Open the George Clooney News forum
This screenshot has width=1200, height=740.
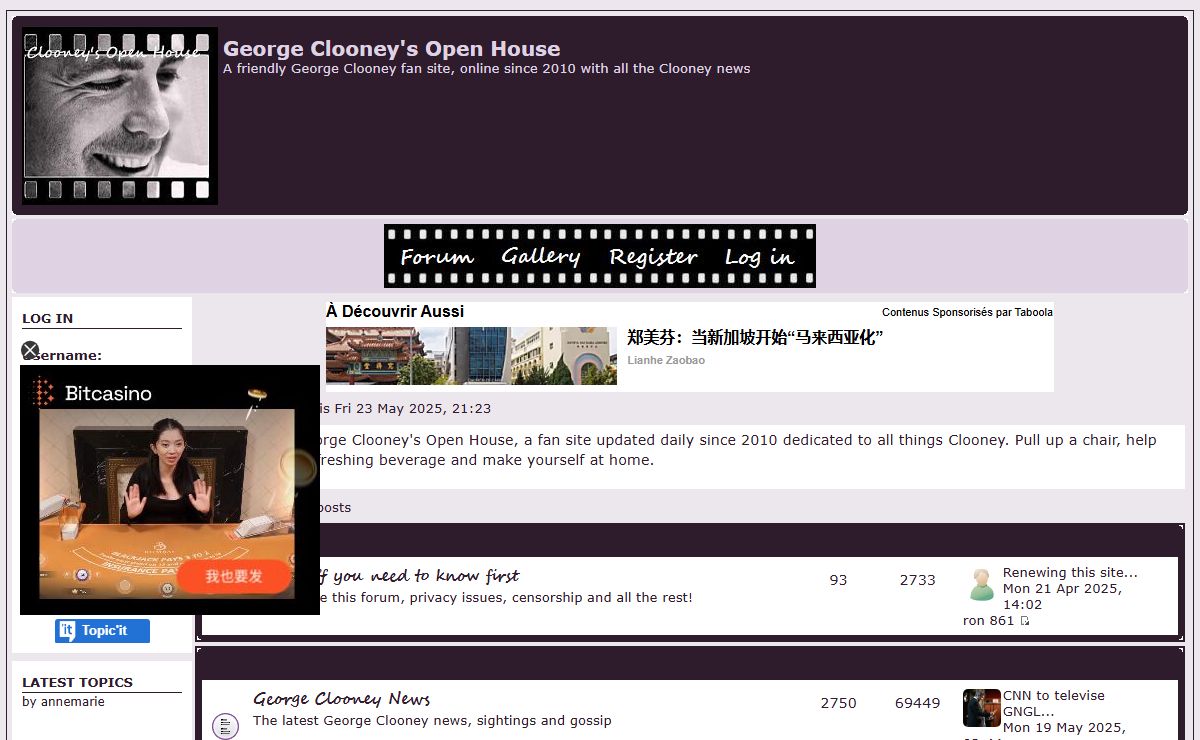[x=341, y=699]
